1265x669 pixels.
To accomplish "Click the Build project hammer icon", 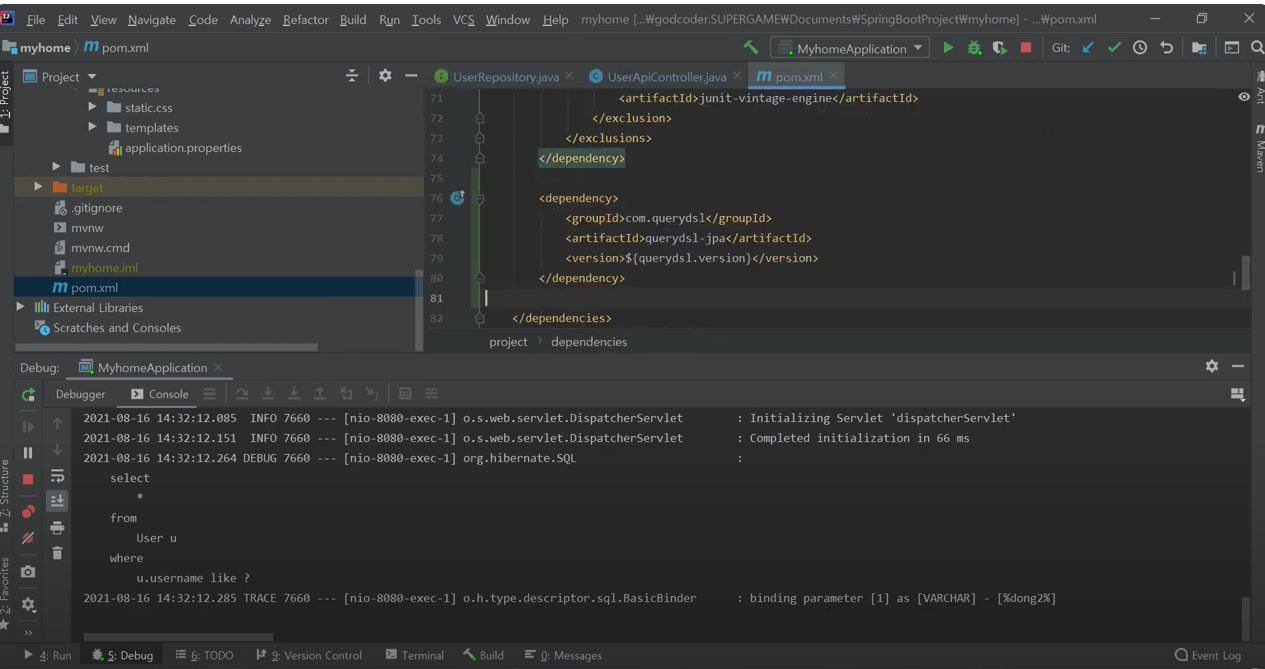I will (751, 48).
